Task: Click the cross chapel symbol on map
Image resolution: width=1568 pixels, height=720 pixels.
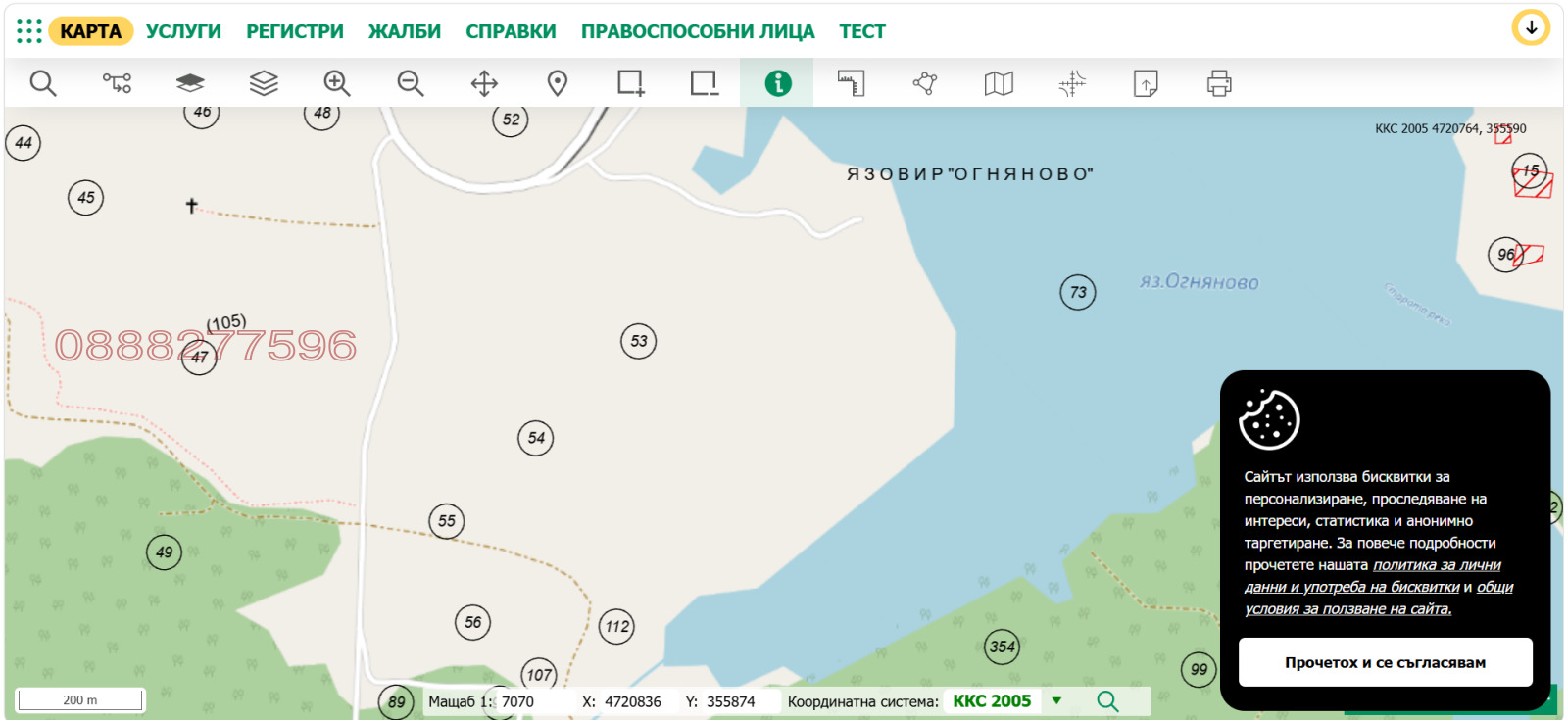Action: (192, 206)
